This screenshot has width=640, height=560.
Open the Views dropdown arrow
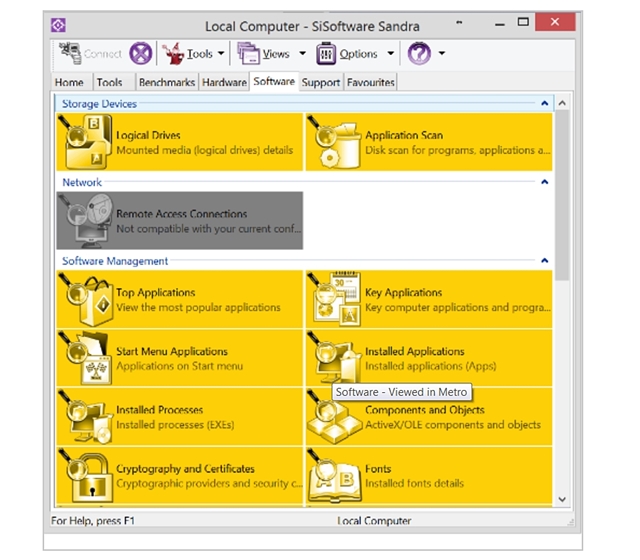coord(302,53)
